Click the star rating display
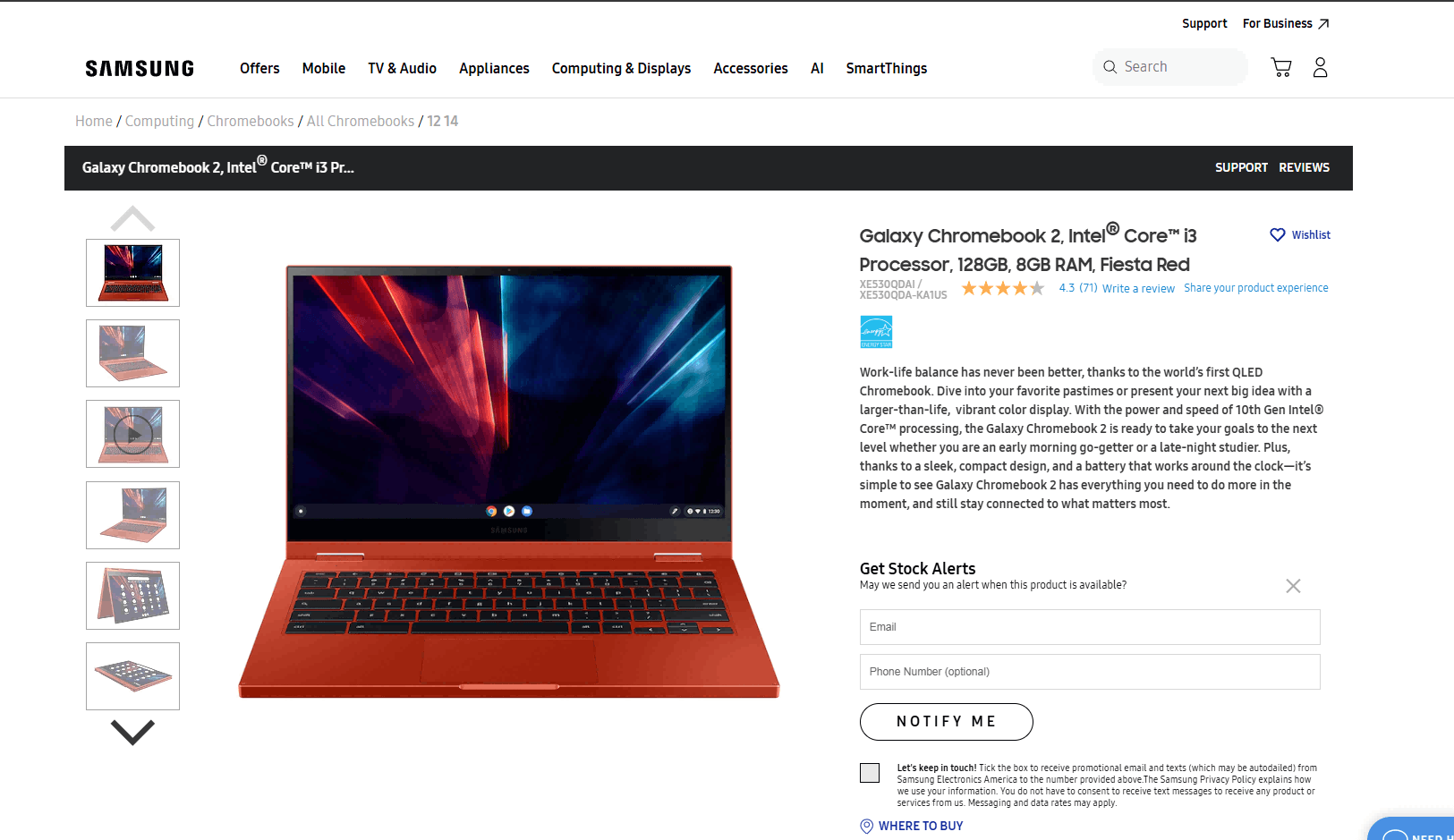The width and height of the screenshot is (1454, 840). (x=1003, y=288)
